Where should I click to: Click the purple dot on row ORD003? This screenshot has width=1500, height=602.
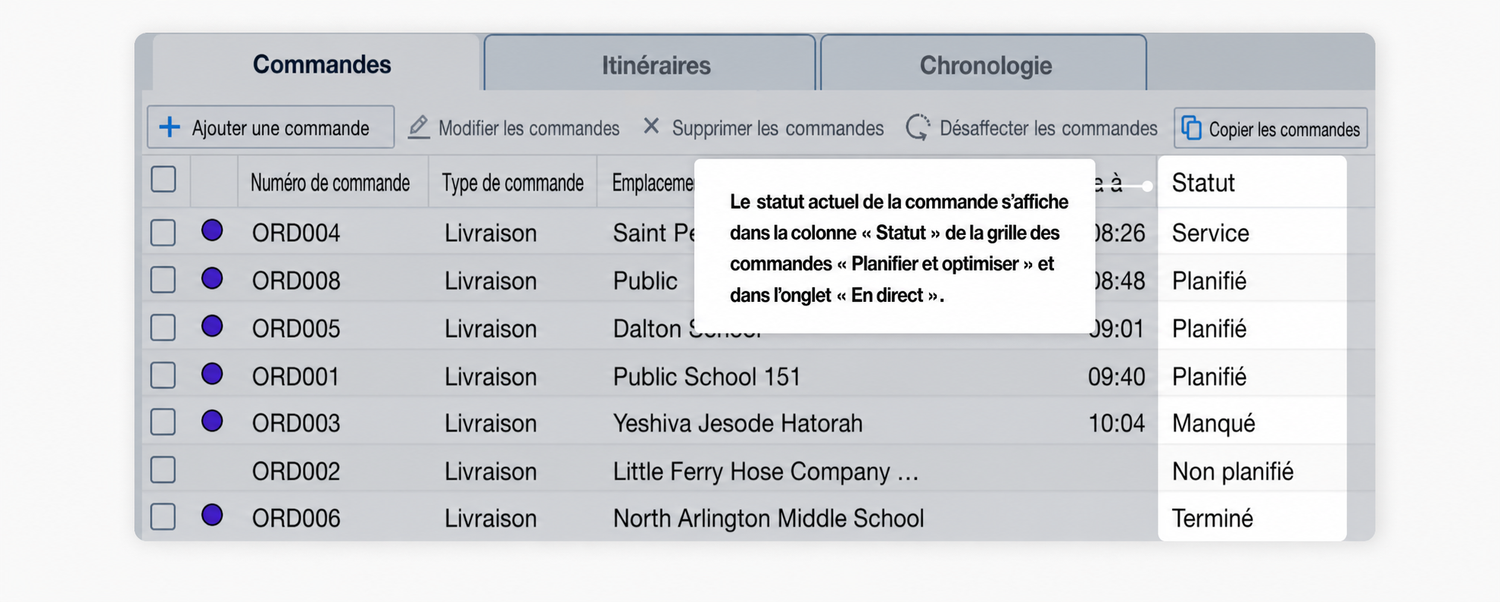[x=212, y=421]
